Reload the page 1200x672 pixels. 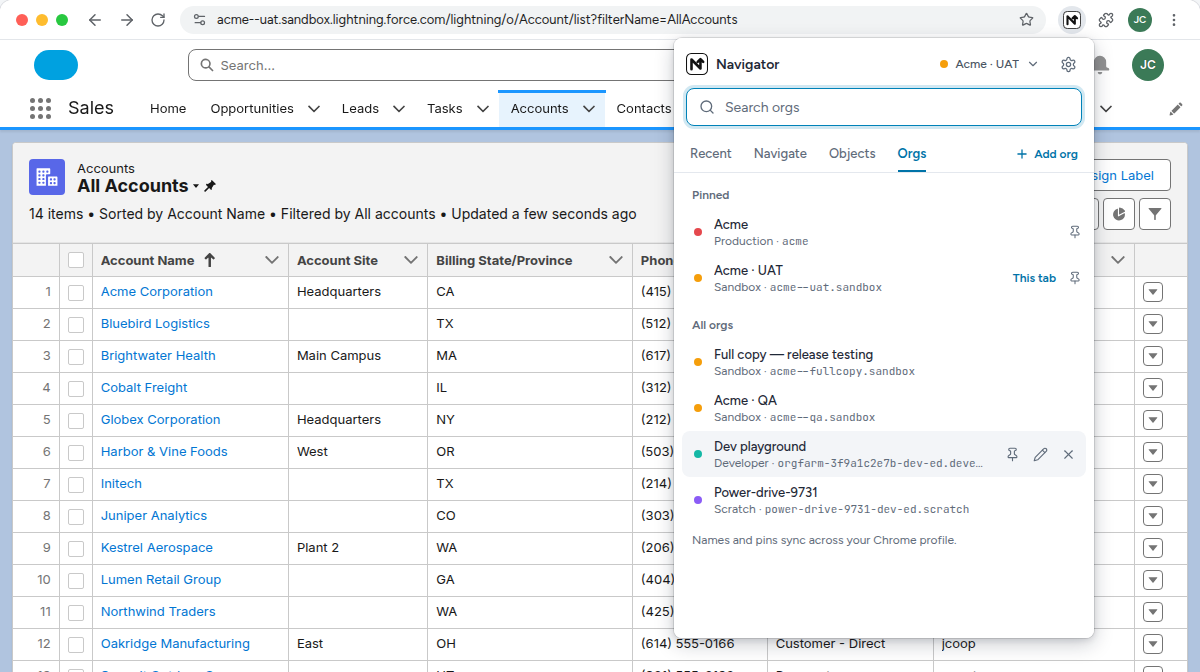coord(158,20)
